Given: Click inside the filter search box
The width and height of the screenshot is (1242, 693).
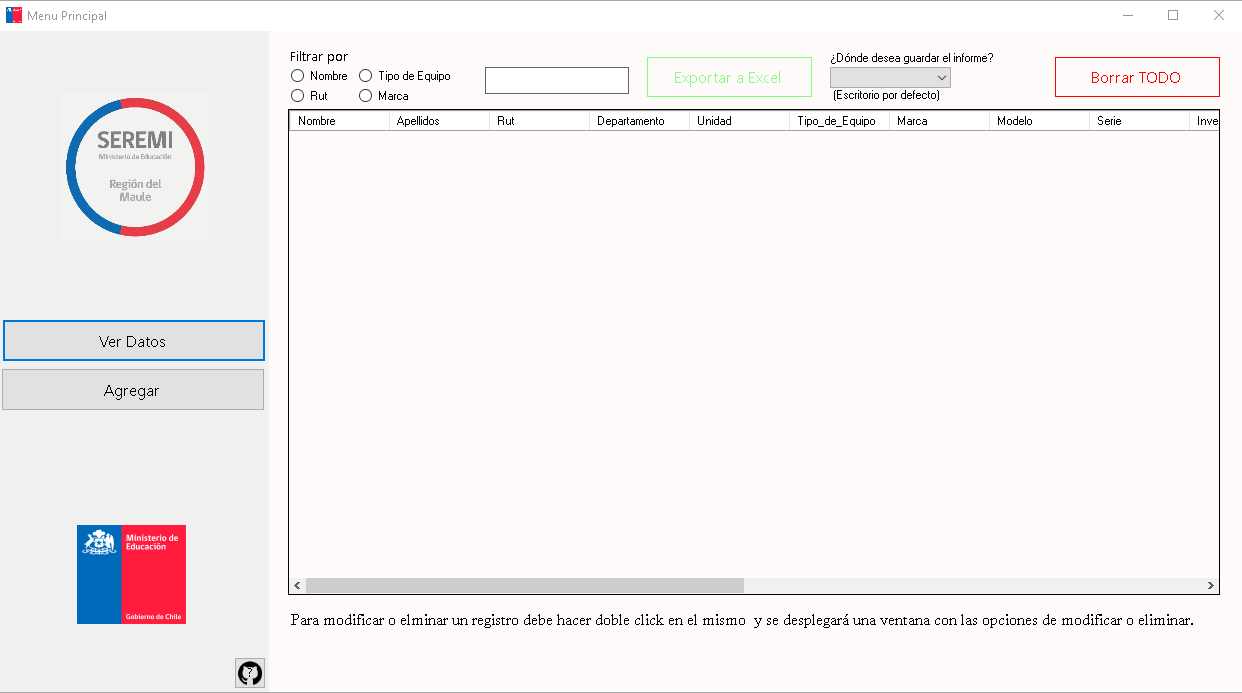Looking at the screenshot, I should point(556,80).
